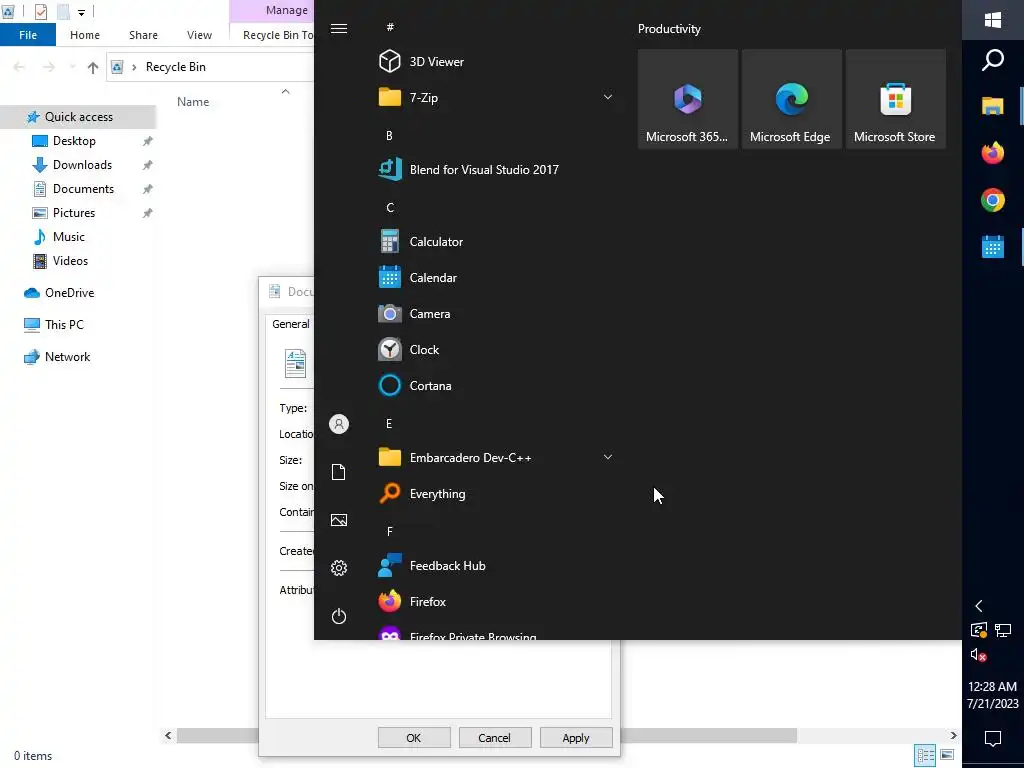
Task: Click the horizontal scrollbar right arrow
Action: click(953, 735)
